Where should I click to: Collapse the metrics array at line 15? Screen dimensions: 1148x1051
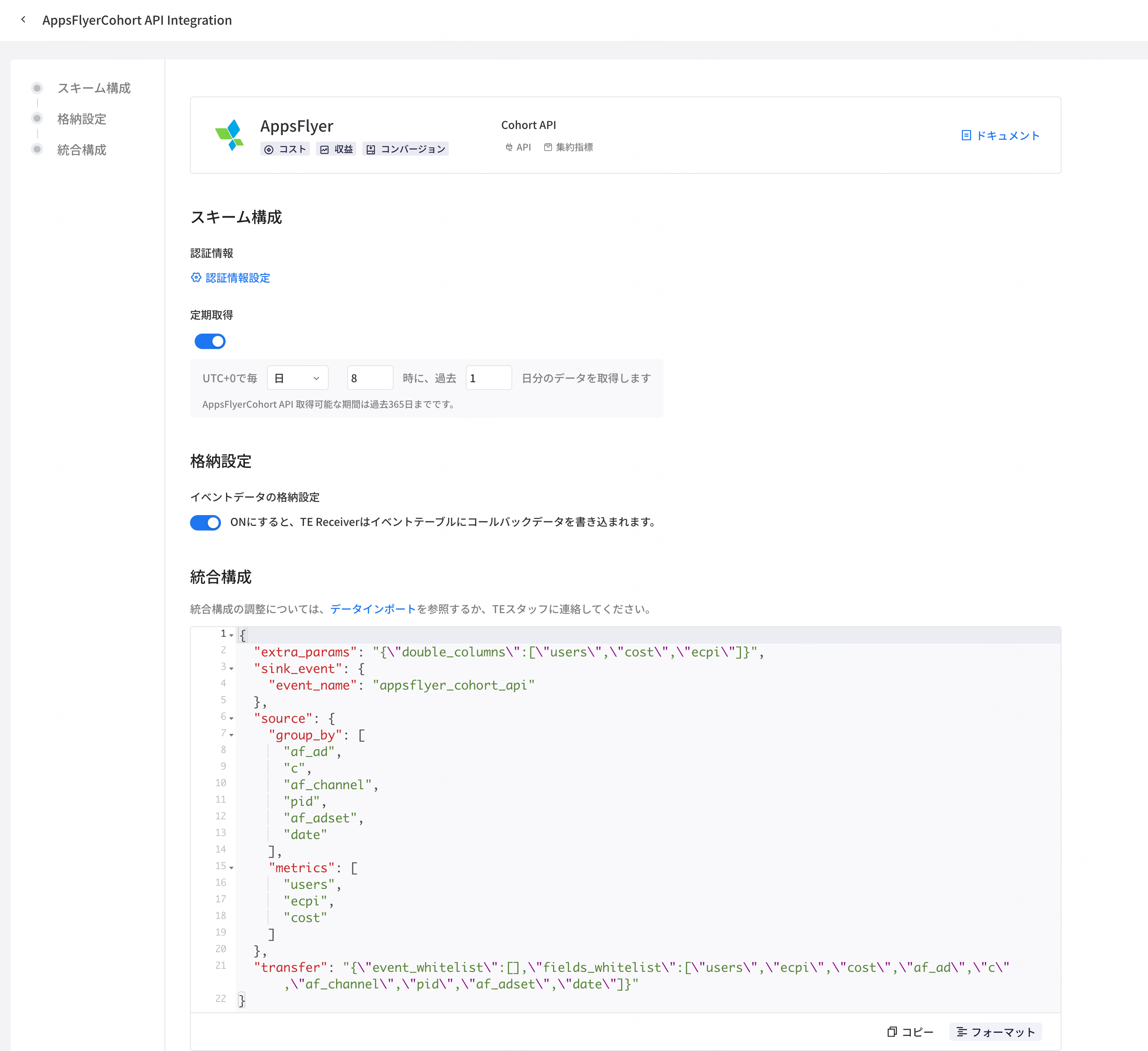232,868
